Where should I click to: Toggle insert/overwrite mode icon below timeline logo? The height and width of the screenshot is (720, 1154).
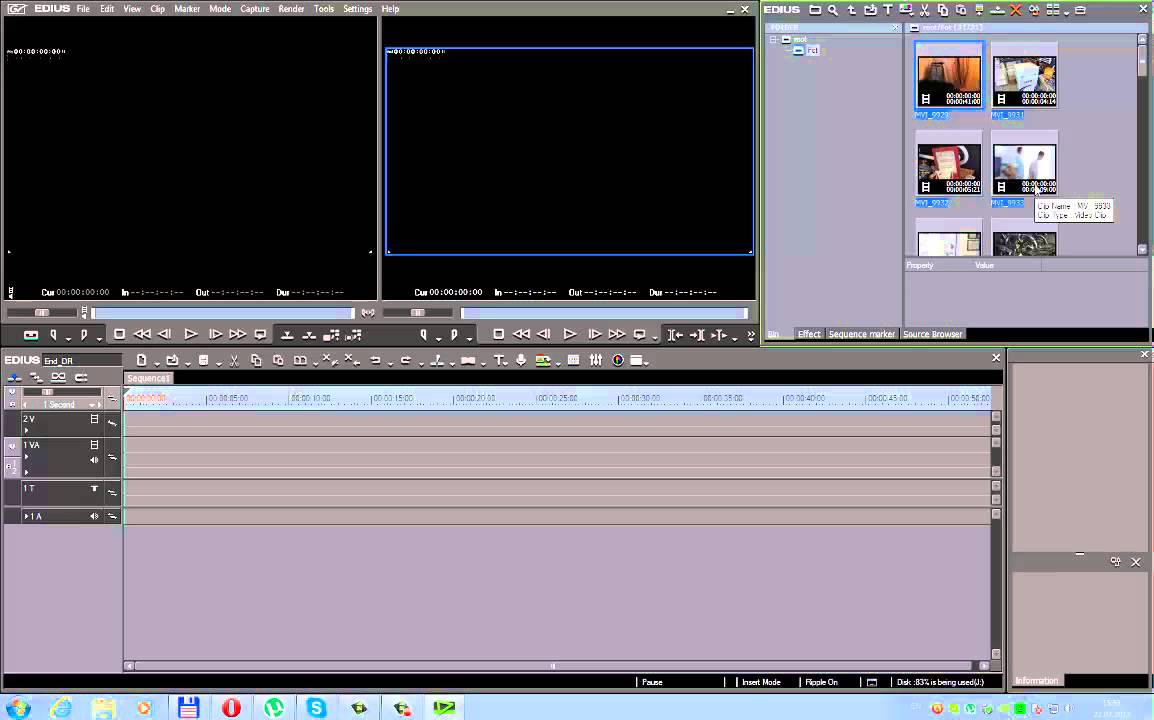click(14, 377)
